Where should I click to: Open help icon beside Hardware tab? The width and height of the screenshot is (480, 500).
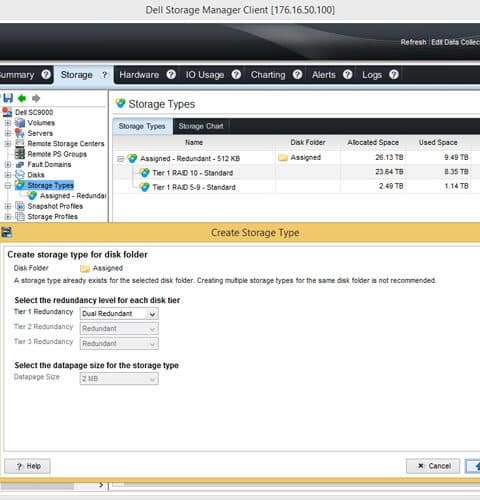click(171, 74)
